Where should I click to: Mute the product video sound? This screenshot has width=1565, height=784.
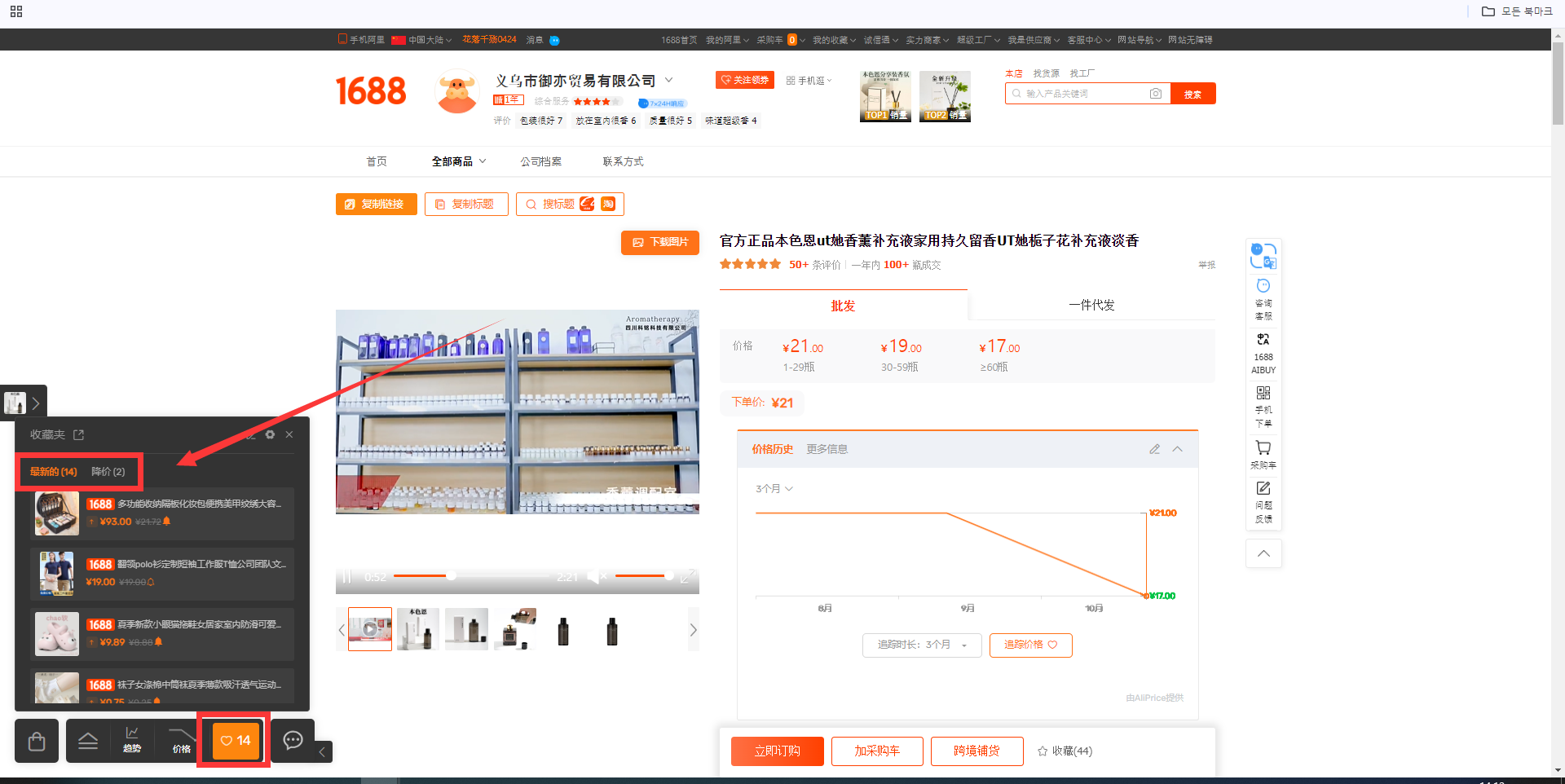pyautogui.click(x=597, y=577)
